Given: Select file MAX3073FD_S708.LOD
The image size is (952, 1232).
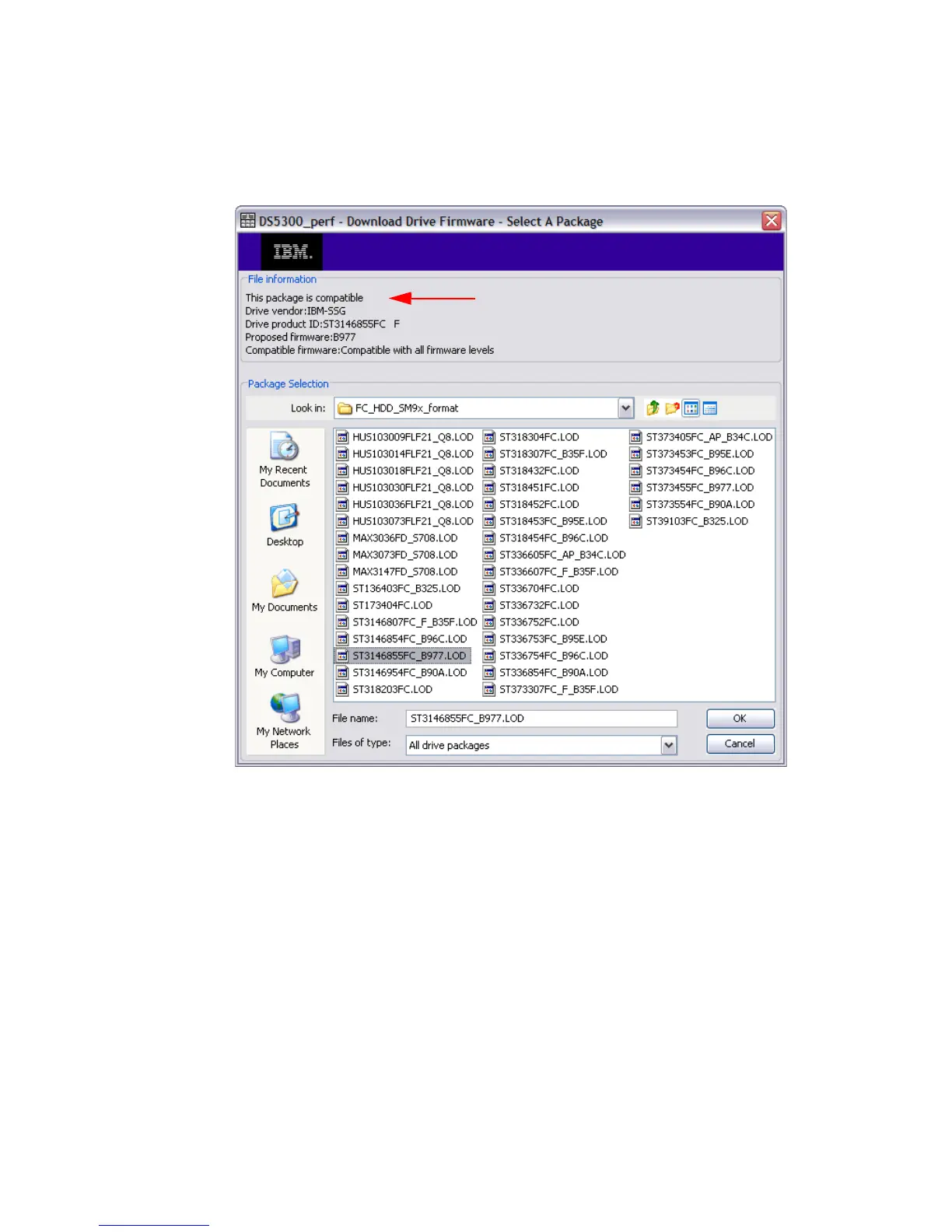Looking at the screenshot, I should (397, 555).
